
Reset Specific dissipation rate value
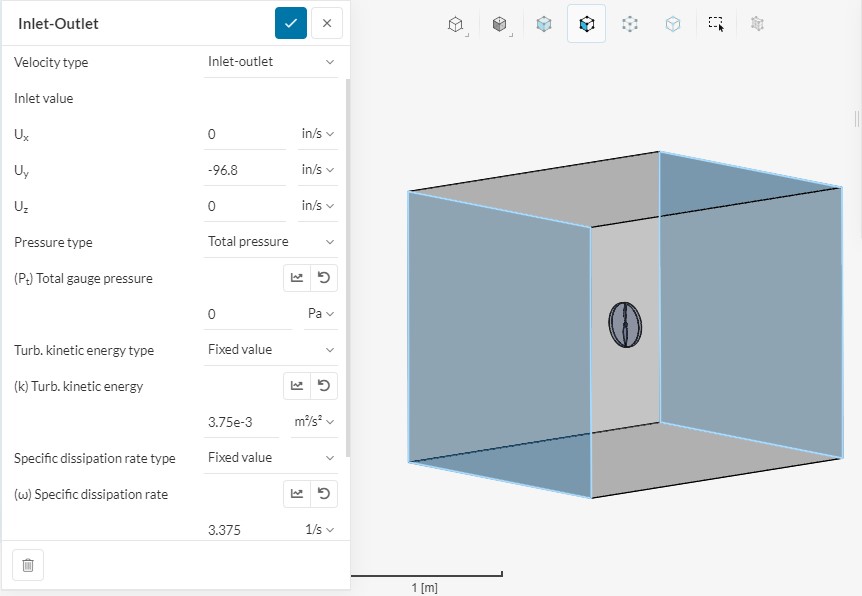324,493
